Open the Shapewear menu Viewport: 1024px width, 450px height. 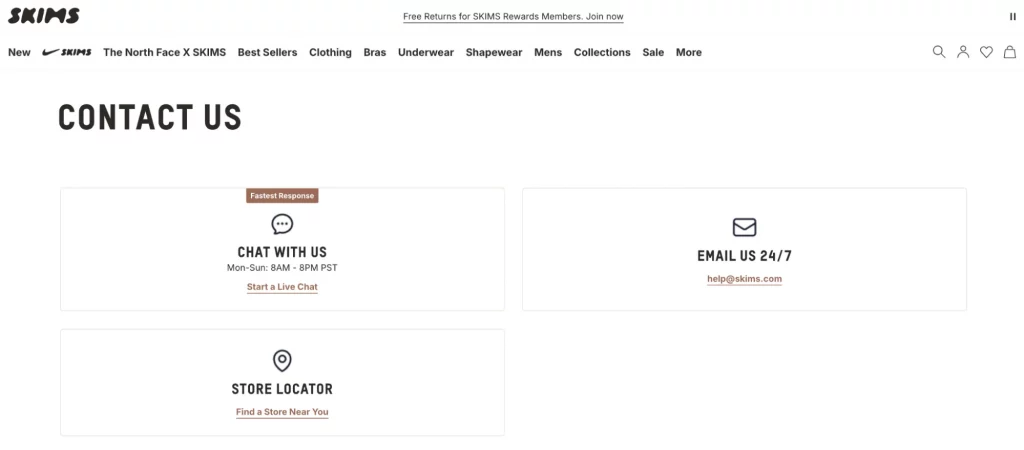click(494, 52)
